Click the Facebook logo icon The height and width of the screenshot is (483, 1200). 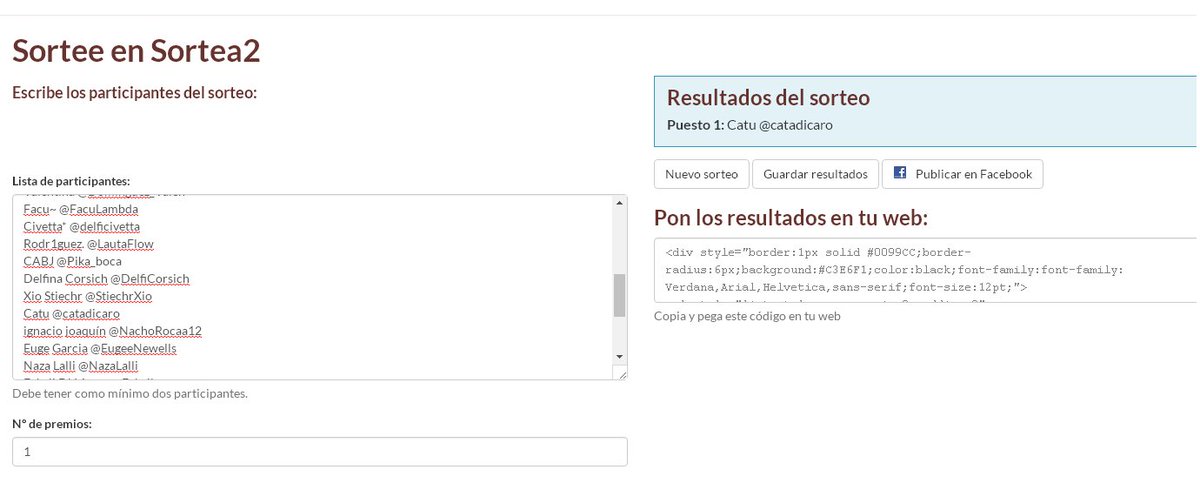[x=900, y=173]
